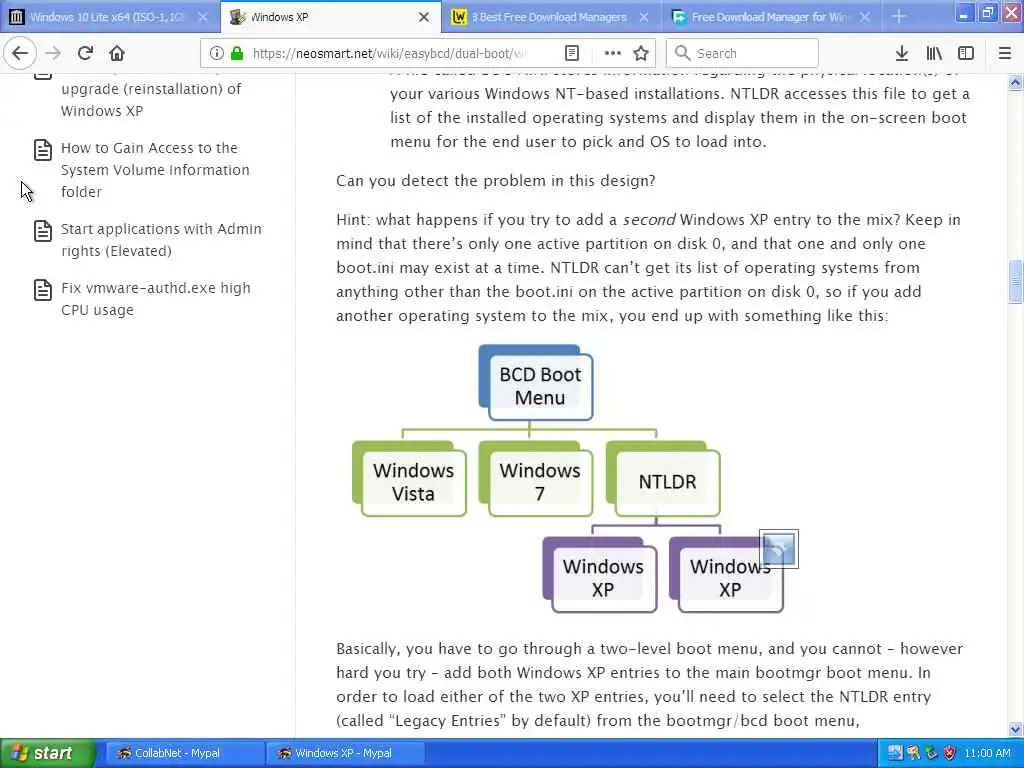Show site information icon in address bar
Image resolution: width=1024 pixels, height=768 pixels.
(217, 53)
